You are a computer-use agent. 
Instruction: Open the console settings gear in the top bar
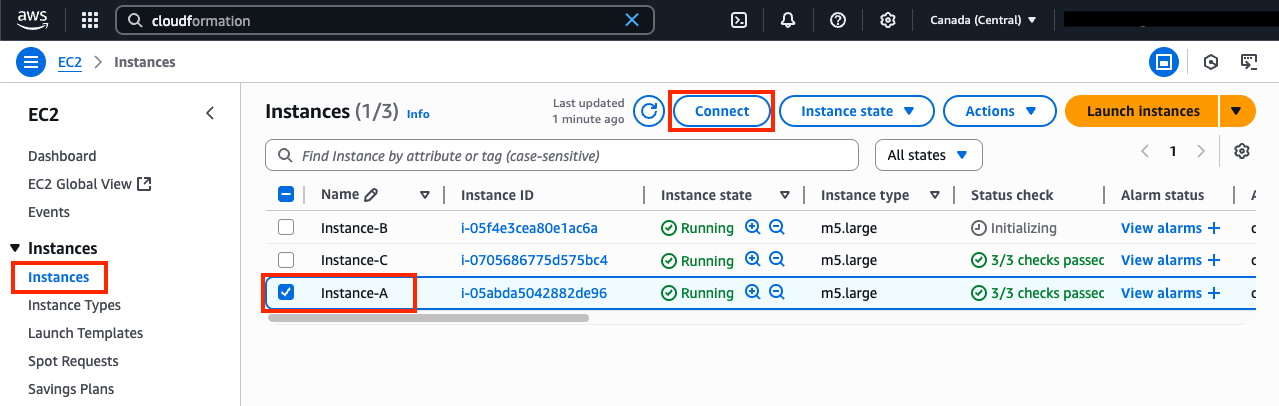[x=887, y=20]
